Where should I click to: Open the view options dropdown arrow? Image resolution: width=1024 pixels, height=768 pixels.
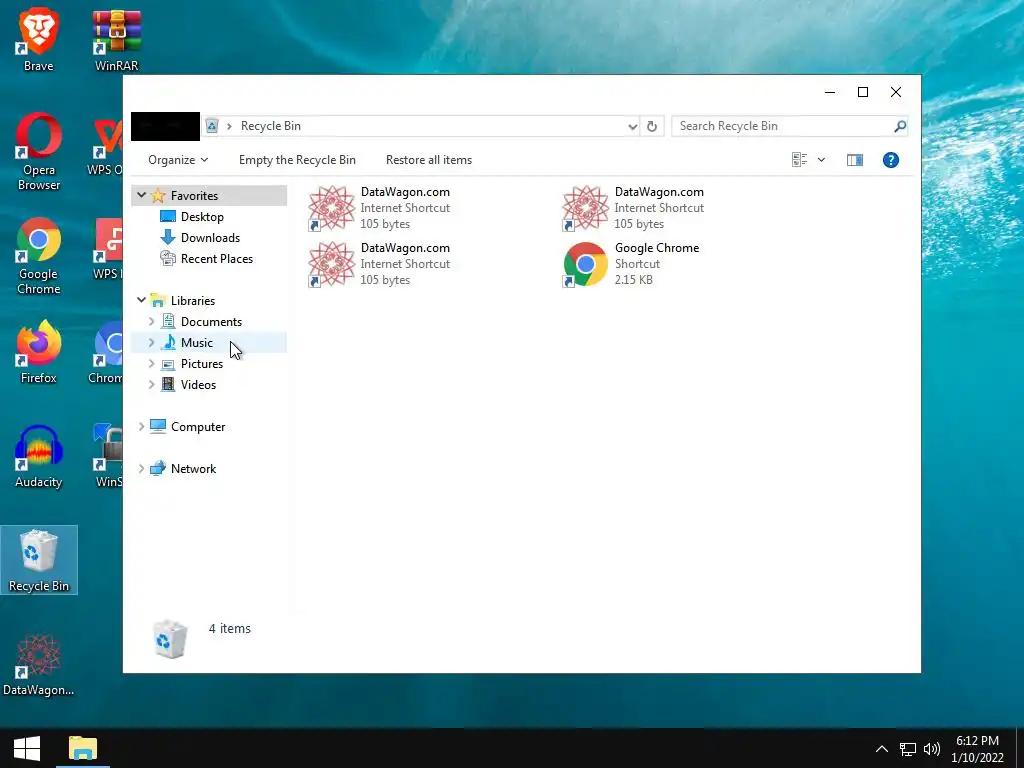[822, 160]
